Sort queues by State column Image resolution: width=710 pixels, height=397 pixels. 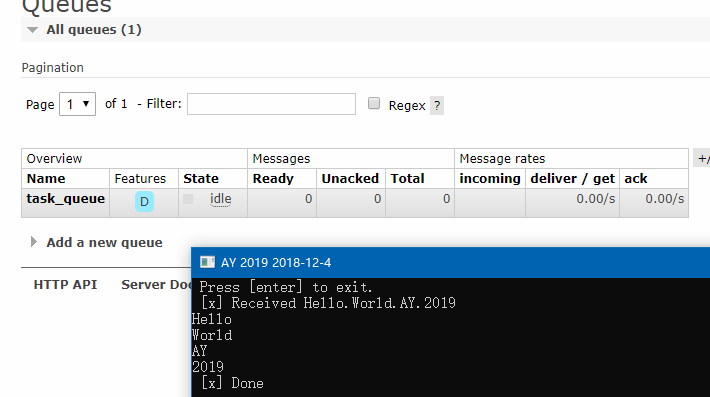(x=201, y=179)
